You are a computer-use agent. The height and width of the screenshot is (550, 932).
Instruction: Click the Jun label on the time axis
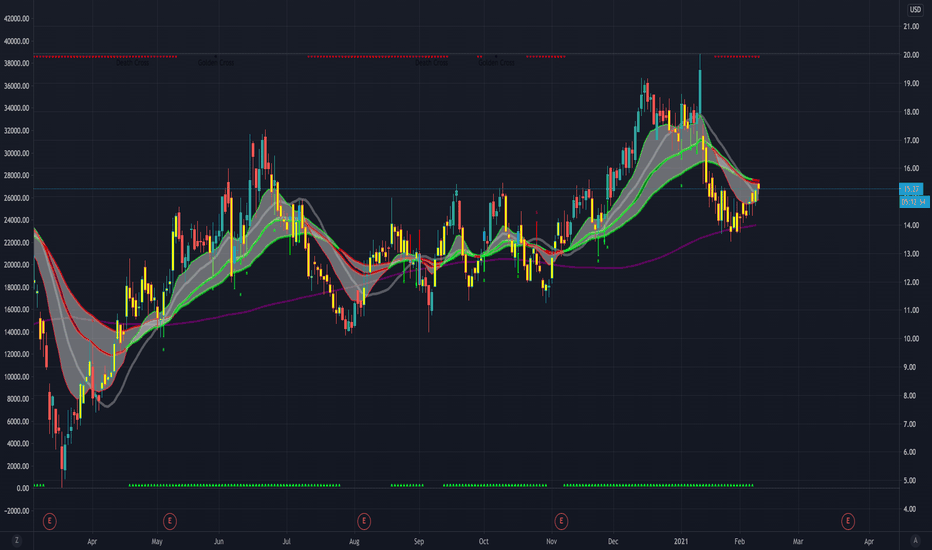219,541
